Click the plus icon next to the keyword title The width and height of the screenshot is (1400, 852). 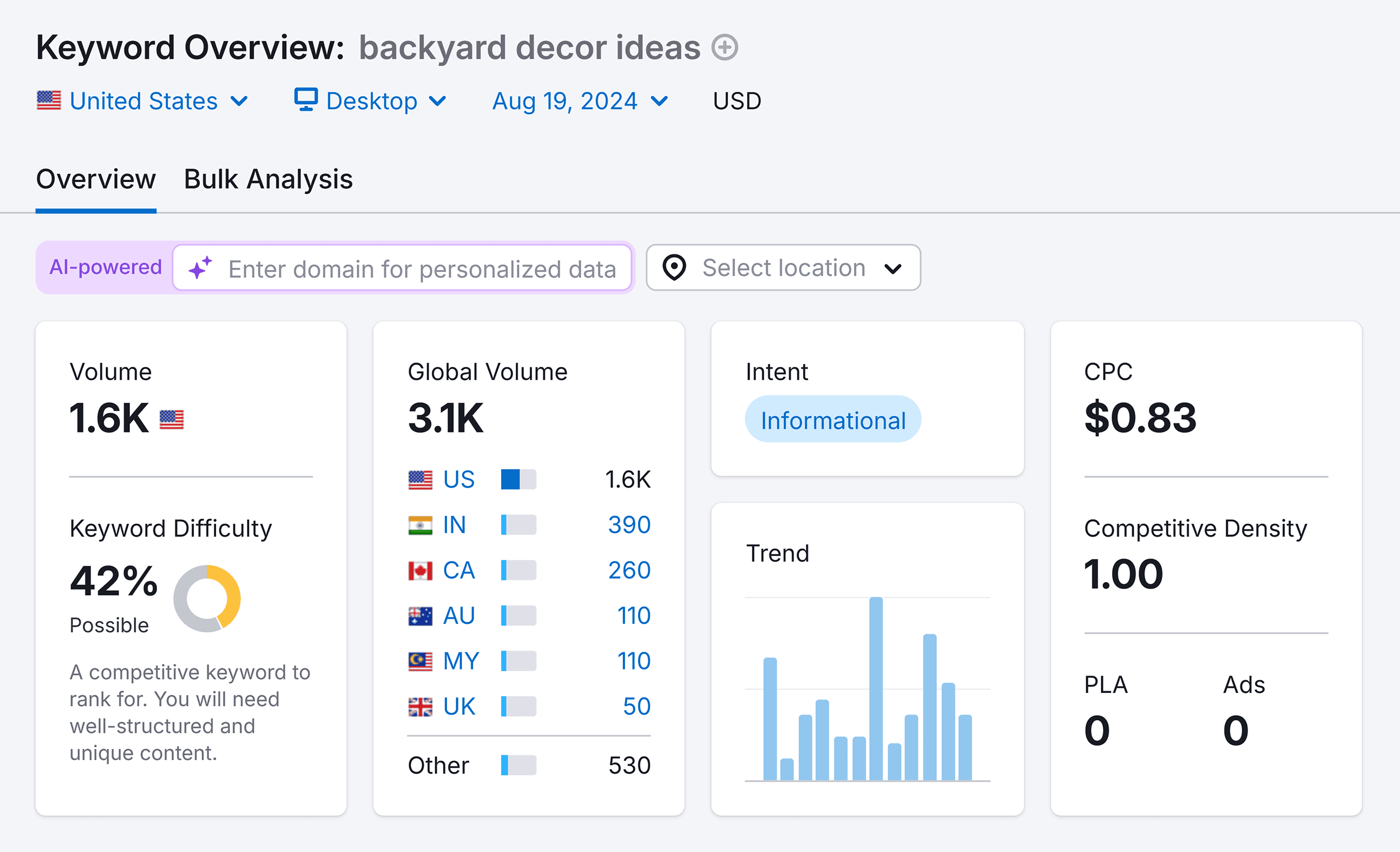point(725,47)
